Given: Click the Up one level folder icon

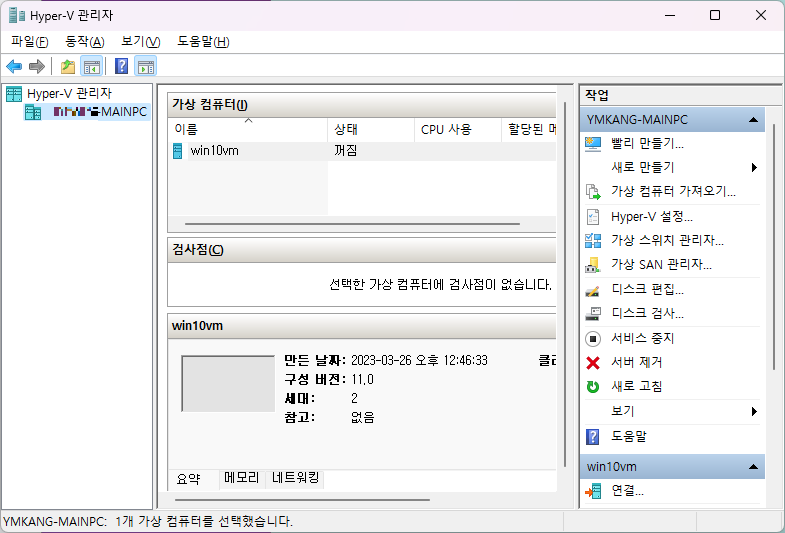Looking at the screenshot, I should [x=68, y=66].
